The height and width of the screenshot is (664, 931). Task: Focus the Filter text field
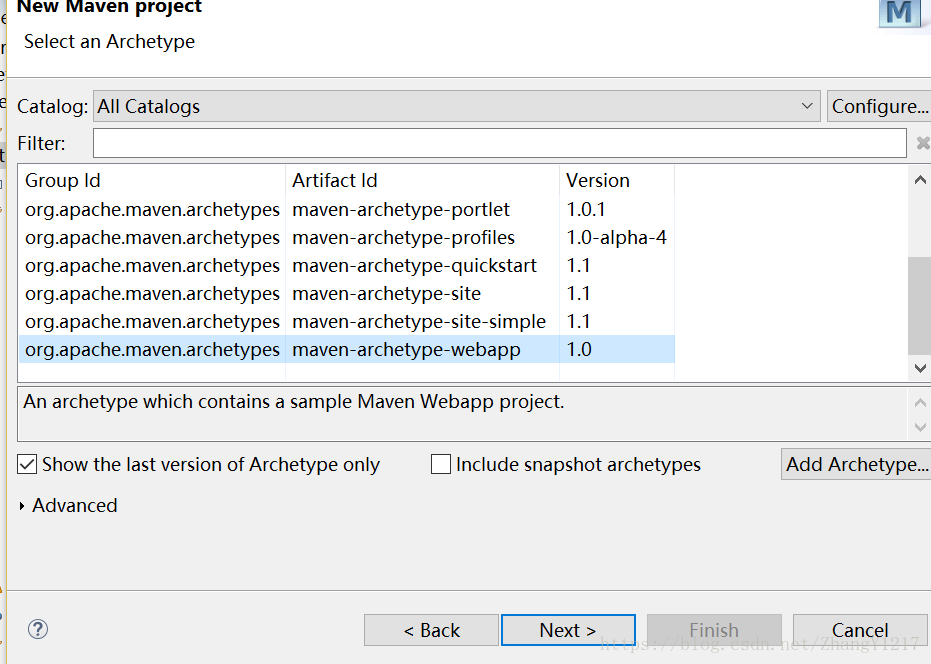[499, 143]
